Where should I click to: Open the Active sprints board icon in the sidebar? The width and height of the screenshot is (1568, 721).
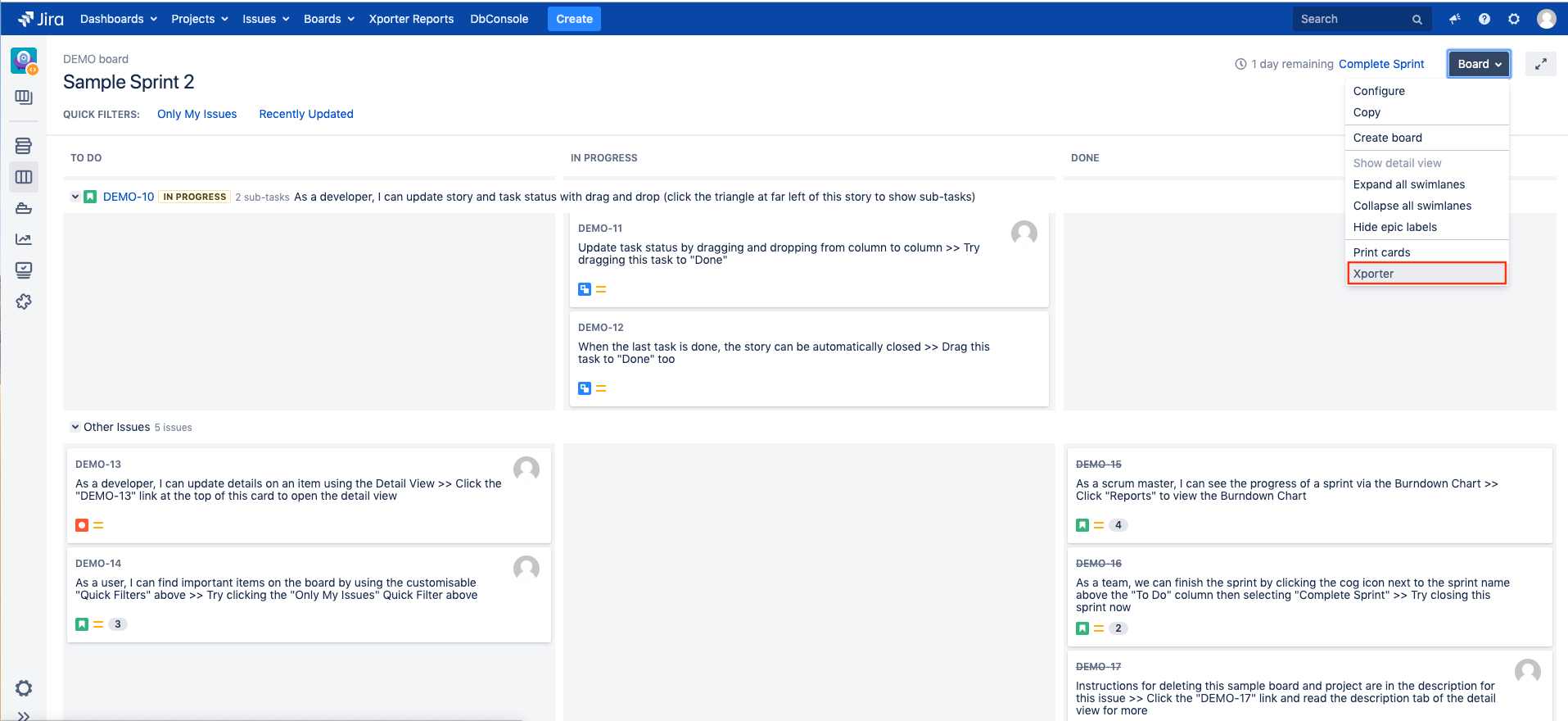click(x=24, y=177)
